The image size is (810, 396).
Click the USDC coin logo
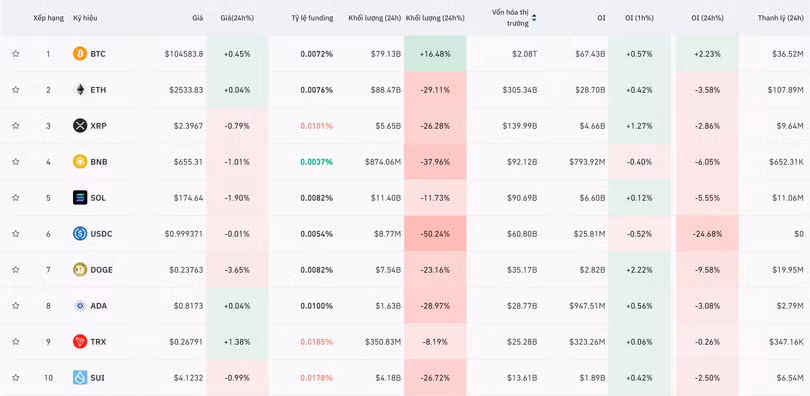click(x=80, y=233)
